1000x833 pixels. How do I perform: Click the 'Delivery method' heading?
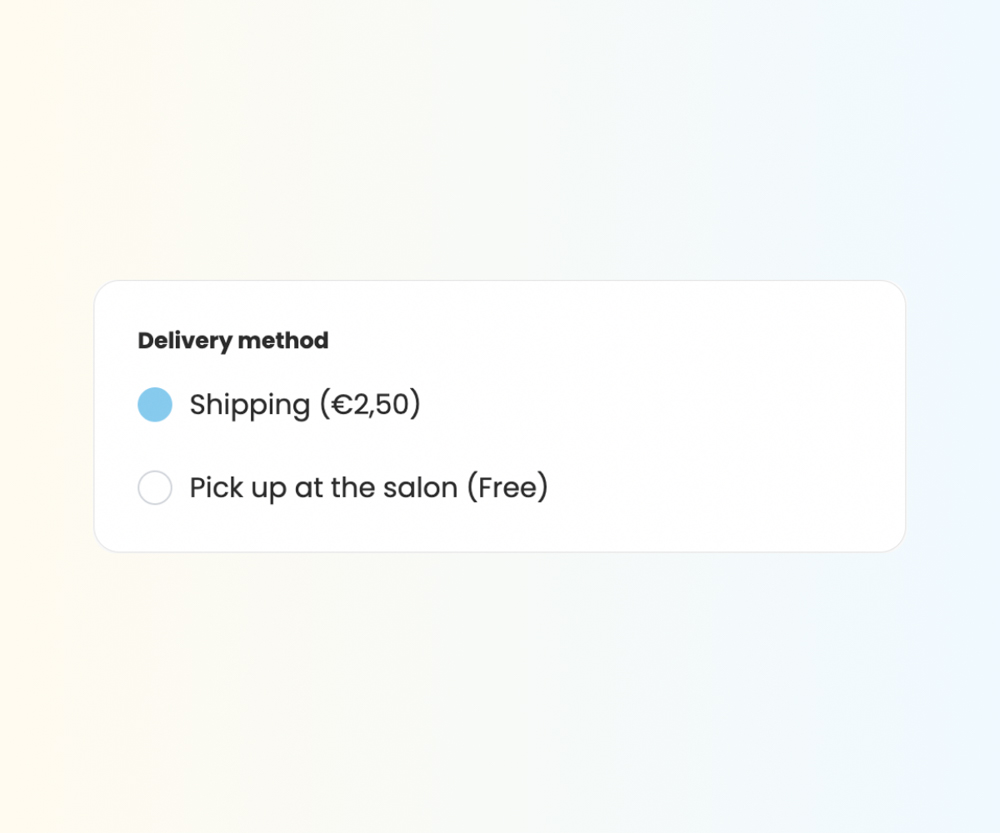click(x=233, y=341)
